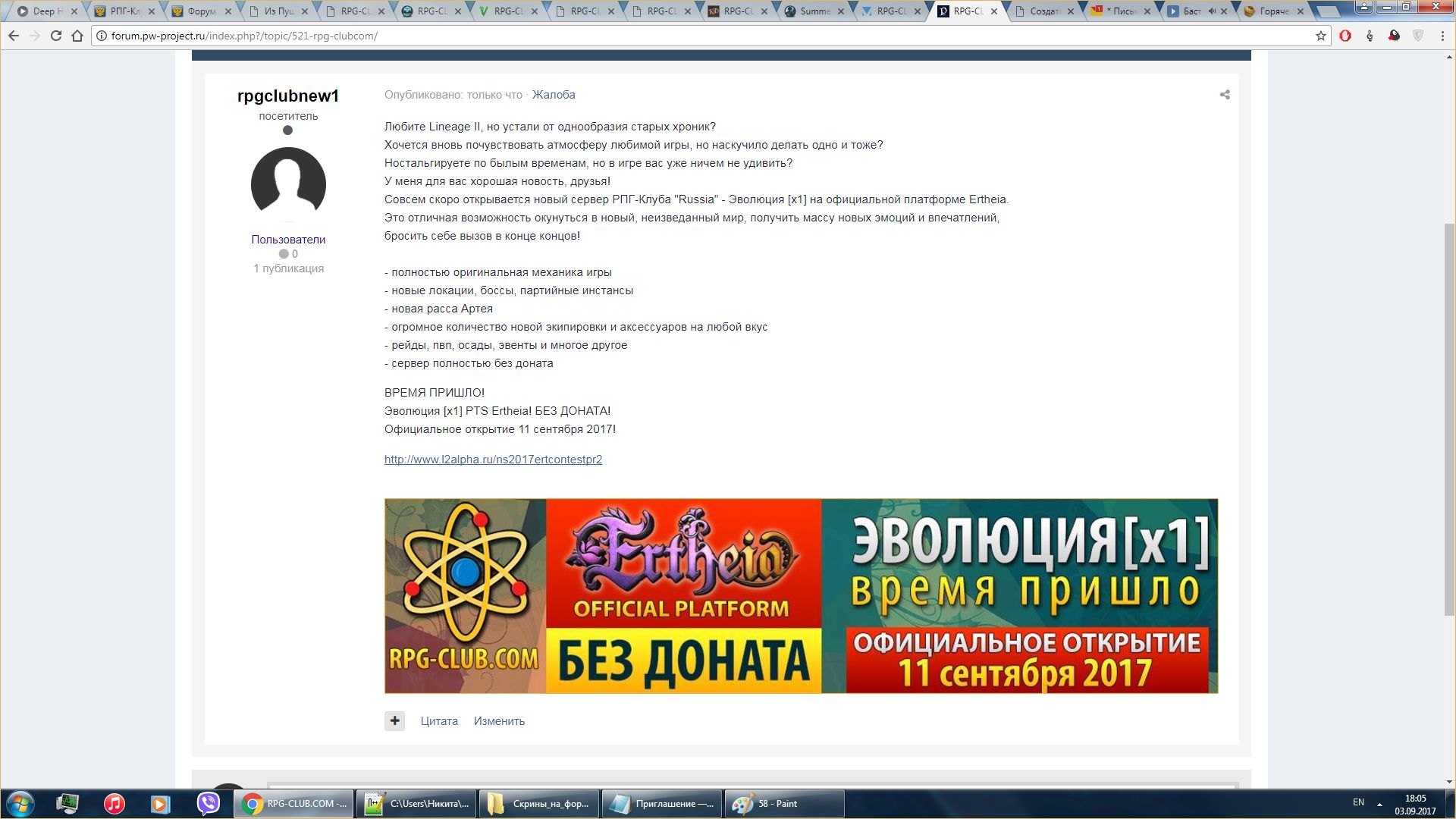Launch iTunes from the taskbar
This screenshot has height=819, width=1456.
pos(115,804)
